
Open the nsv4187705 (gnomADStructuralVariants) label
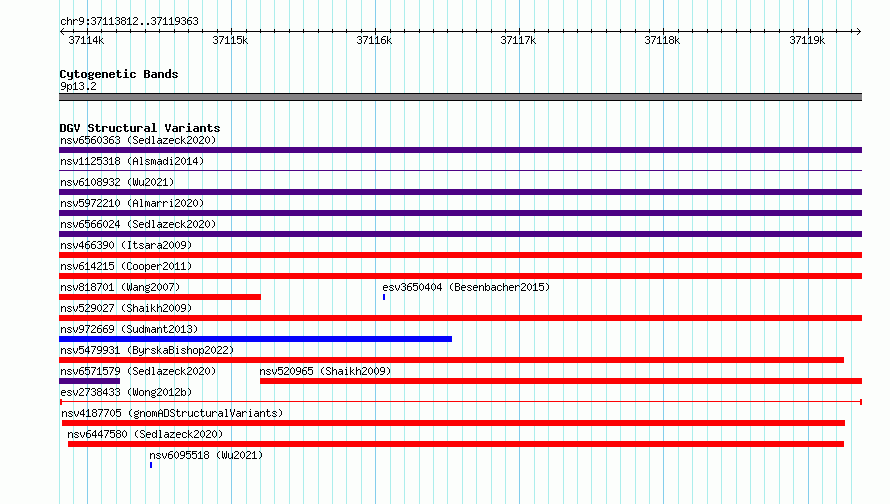click(x=172, y=413)
